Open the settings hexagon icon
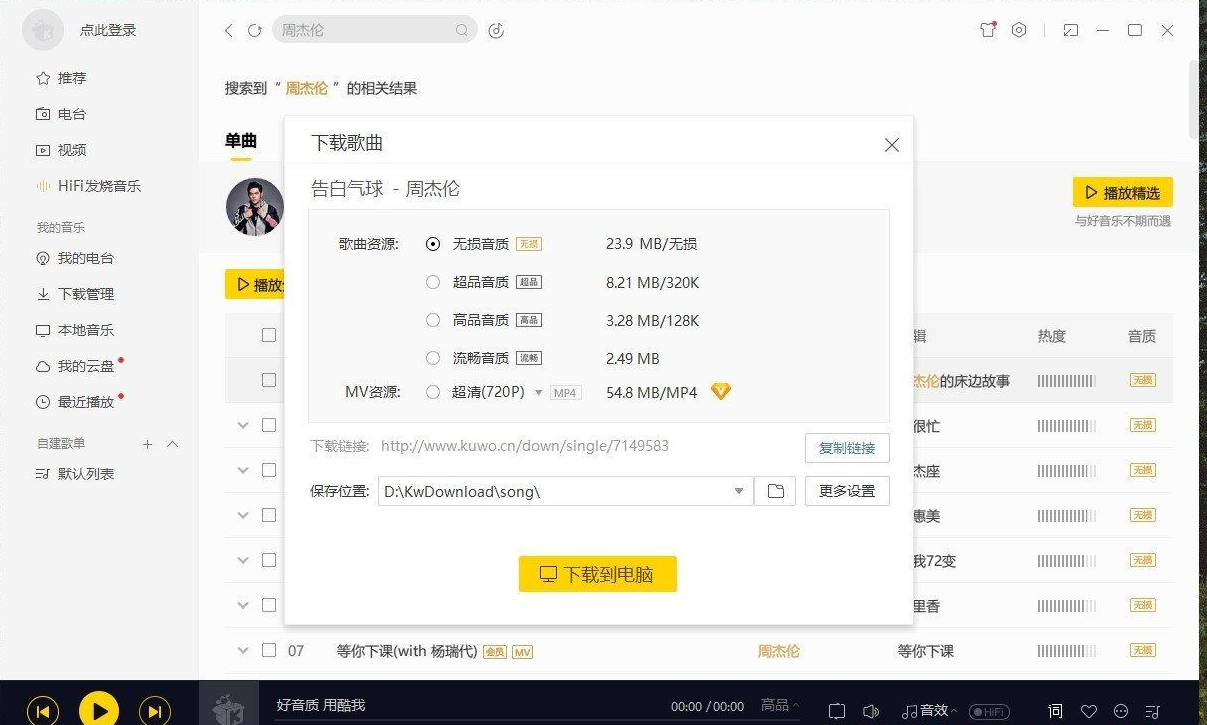Image resolution: width=1207 pixels, height=725 pixels. pos(1019,30)
